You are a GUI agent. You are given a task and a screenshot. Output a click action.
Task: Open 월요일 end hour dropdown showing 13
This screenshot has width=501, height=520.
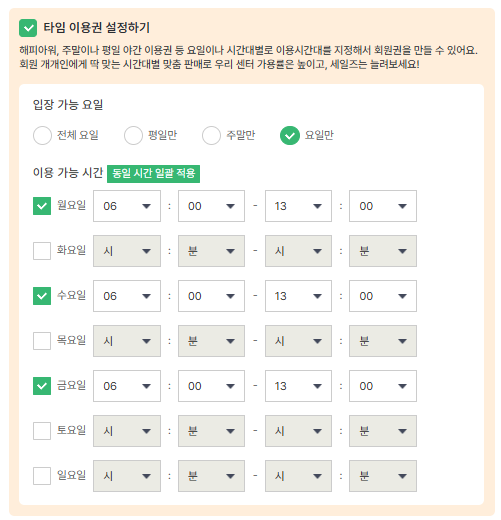[x=298, y=206]
